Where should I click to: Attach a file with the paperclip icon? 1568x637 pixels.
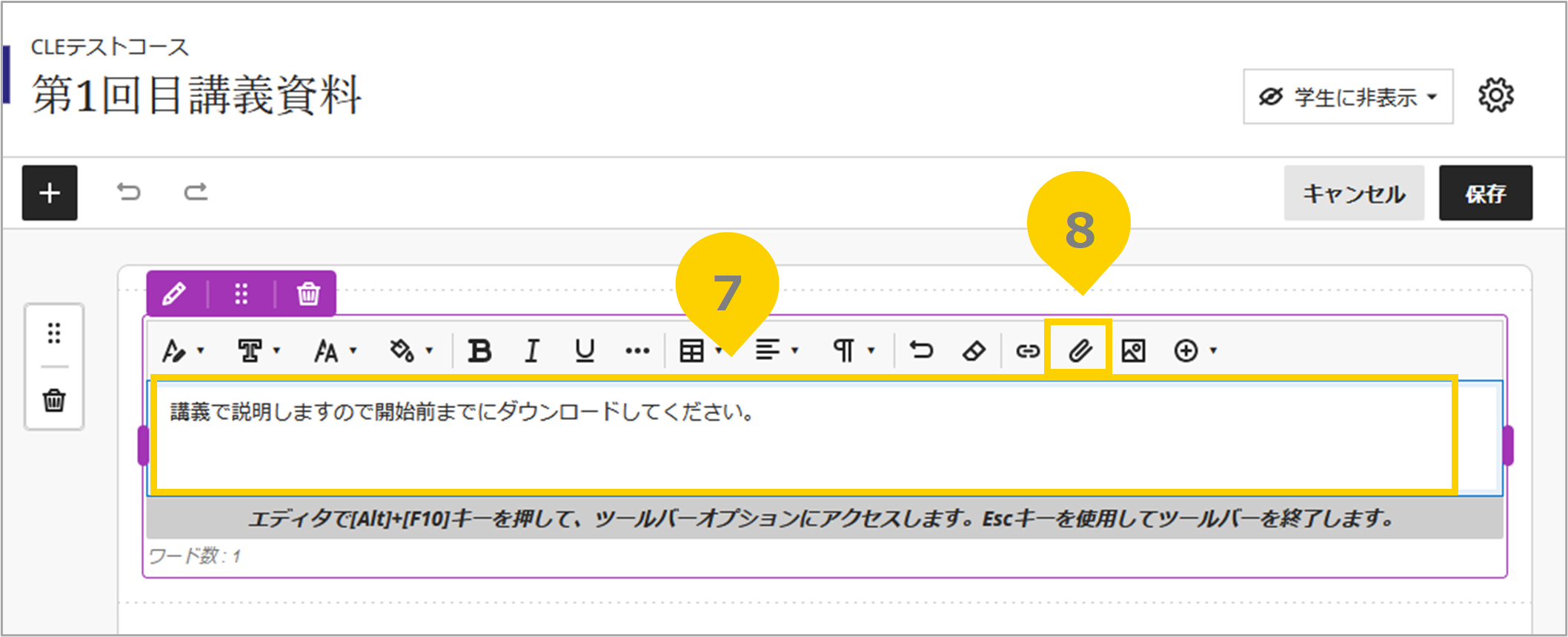1080,350
